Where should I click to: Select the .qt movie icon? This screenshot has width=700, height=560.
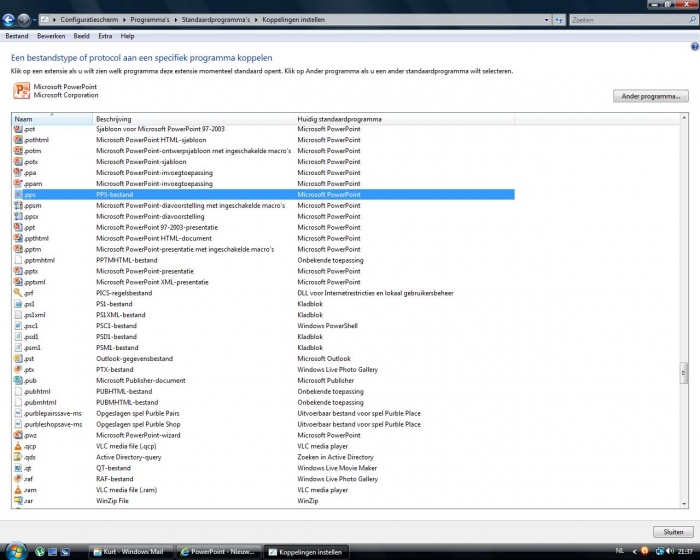18,468
